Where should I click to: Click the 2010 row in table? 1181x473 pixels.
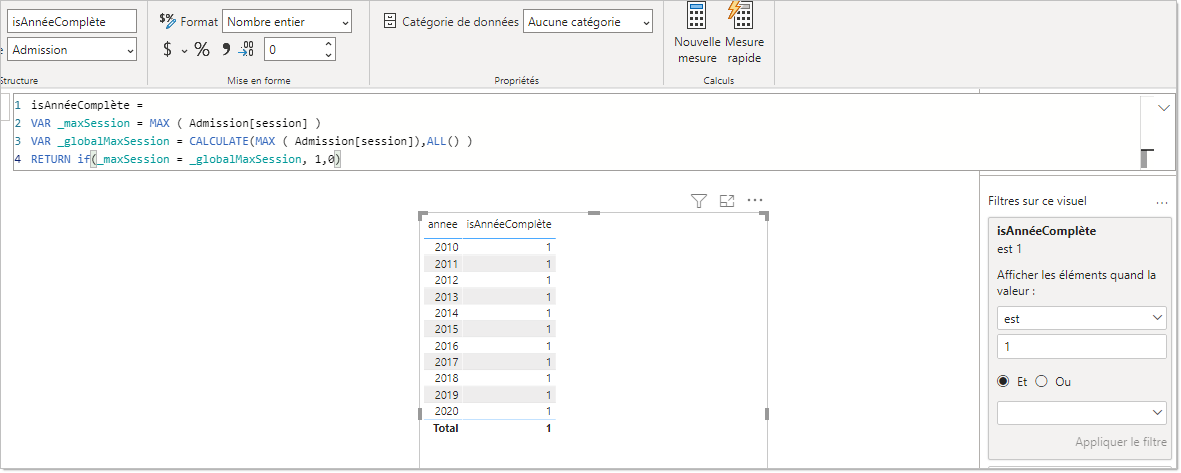[x=490, y=247]
